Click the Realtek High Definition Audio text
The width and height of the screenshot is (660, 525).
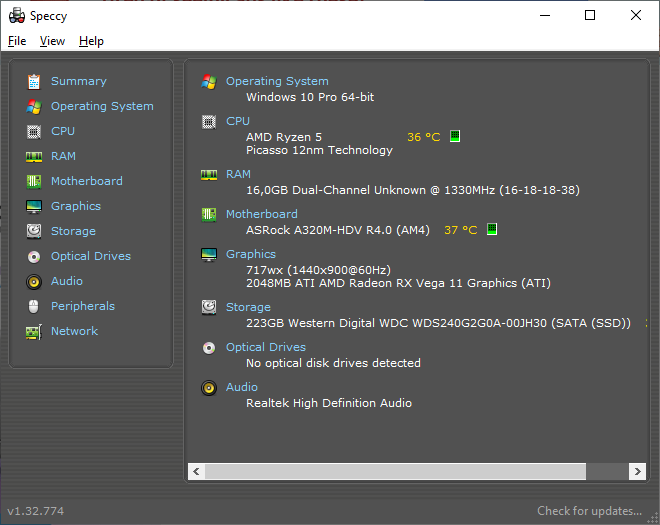329,403
